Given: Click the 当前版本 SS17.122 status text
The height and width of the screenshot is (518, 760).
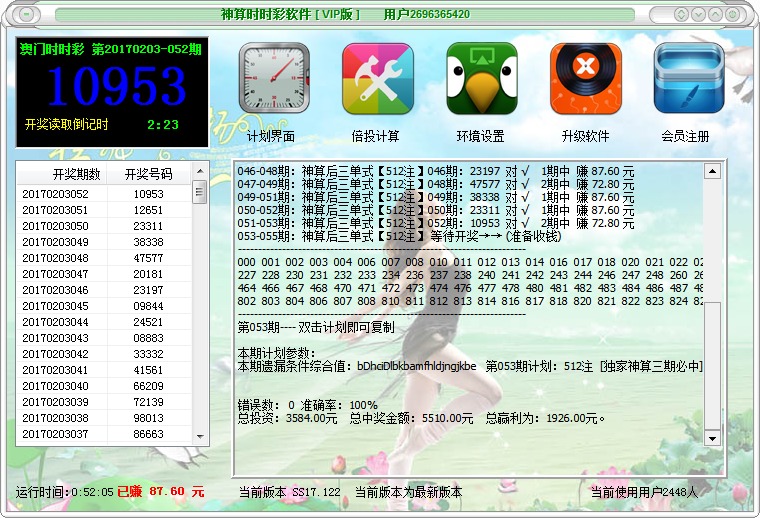Looking at the screenshot, I should point(289,492).
